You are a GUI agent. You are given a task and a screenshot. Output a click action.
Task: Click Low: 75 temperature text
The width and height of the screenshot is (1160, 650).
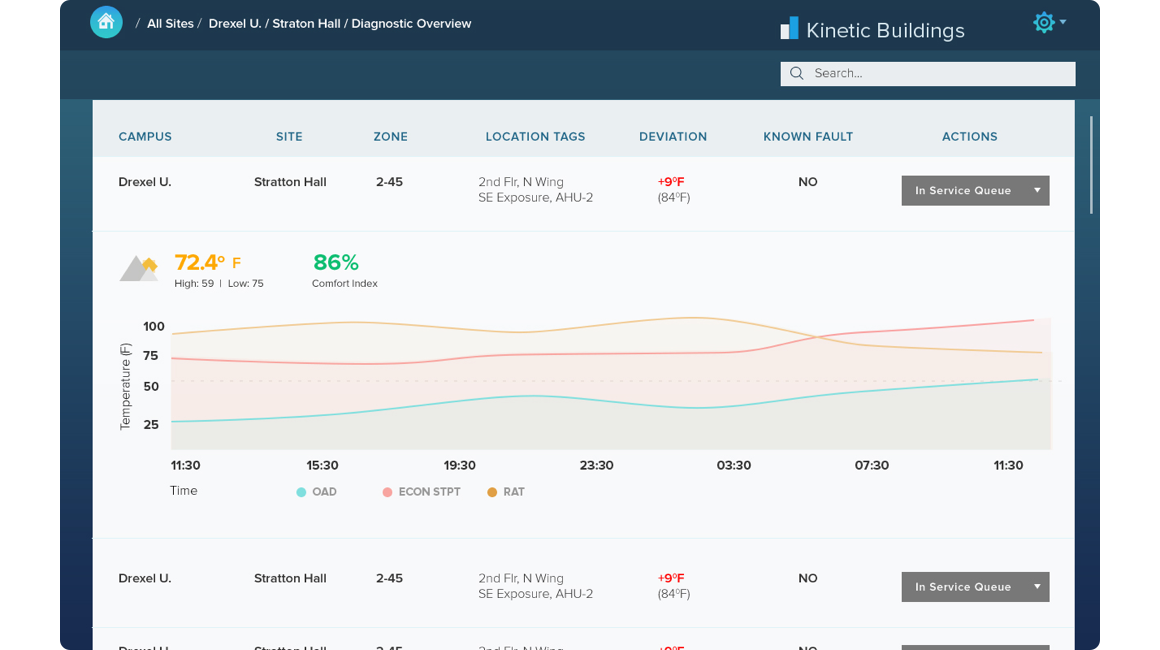click(x=246, y=283)
